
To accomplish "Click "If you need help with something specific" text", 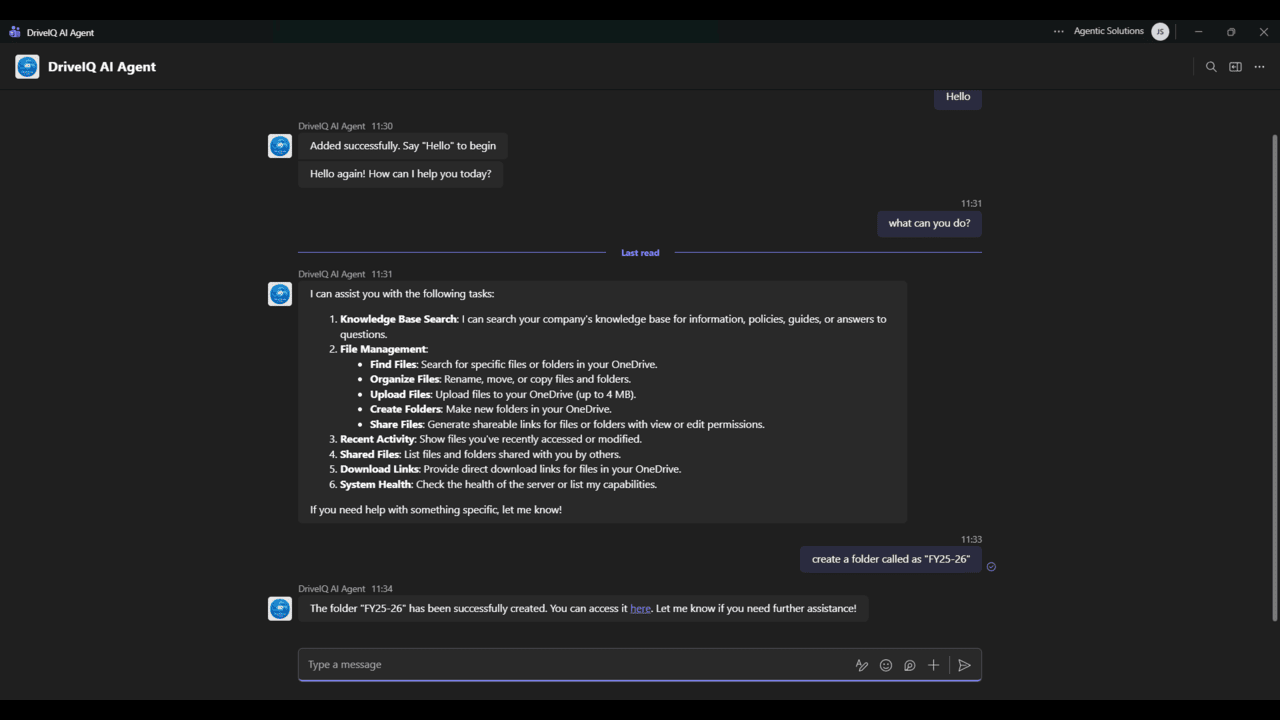I will [436, 510].
